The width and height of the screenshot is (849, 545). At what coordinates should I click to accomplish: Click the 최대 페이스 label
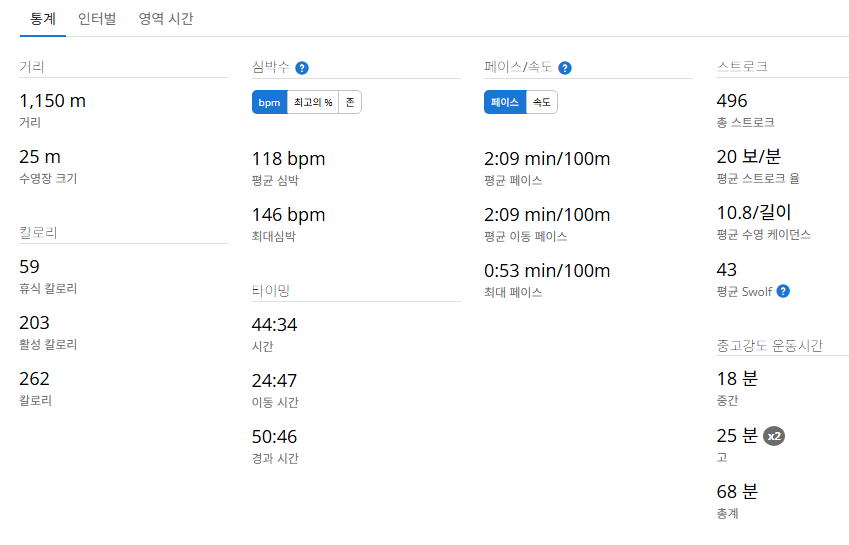[513, 293]
